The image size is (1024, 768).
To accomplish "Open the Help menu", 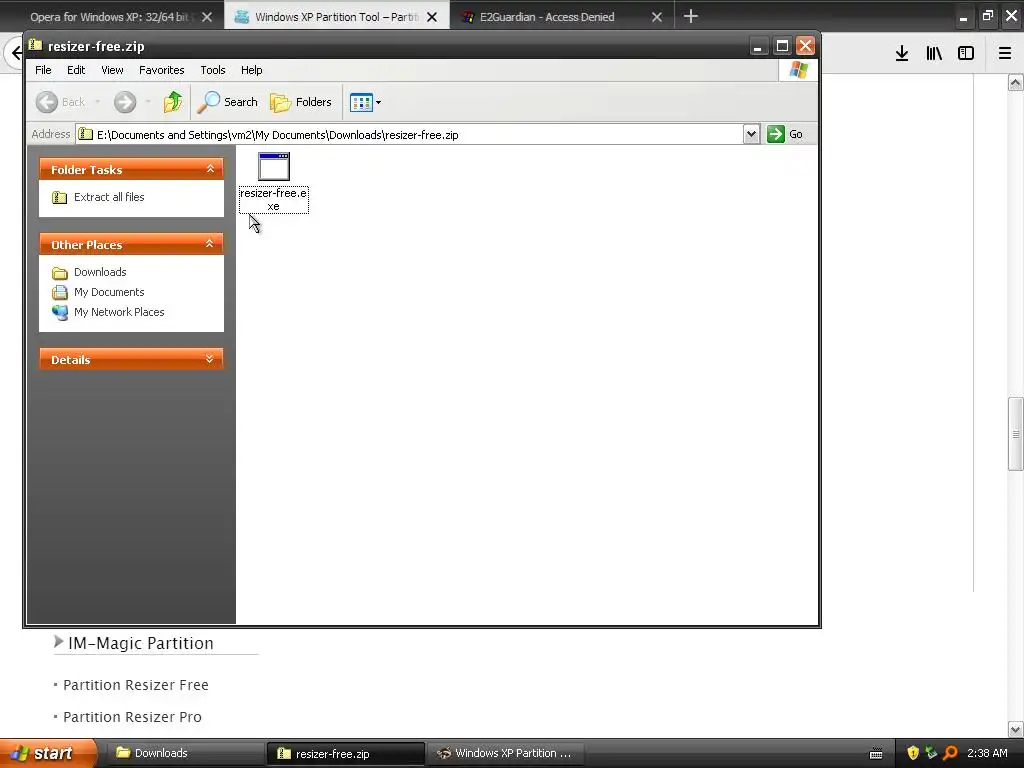I will pos(251,70).
